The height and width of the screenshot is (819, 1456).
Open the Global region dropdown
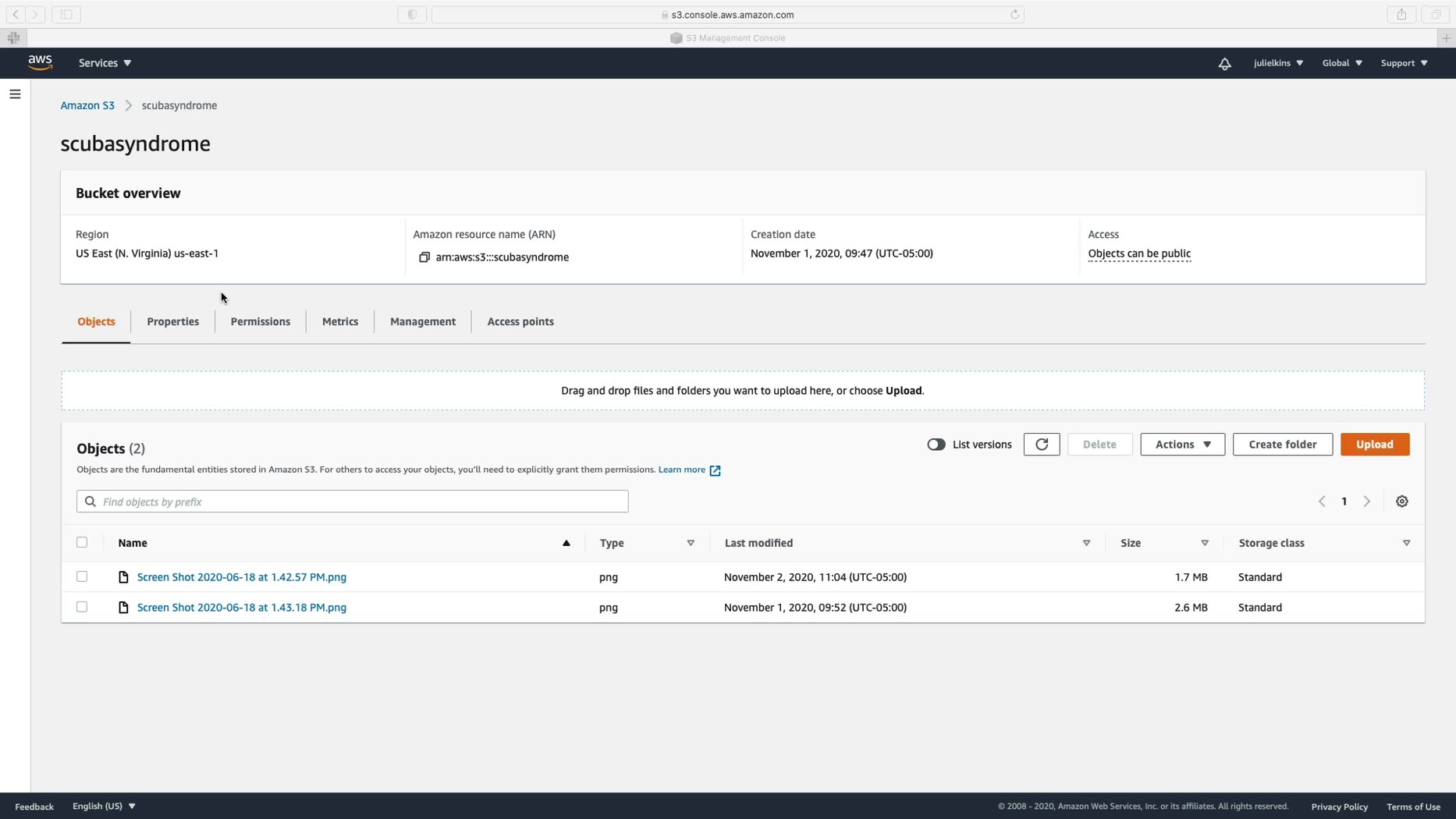(x=1342, y=63)
